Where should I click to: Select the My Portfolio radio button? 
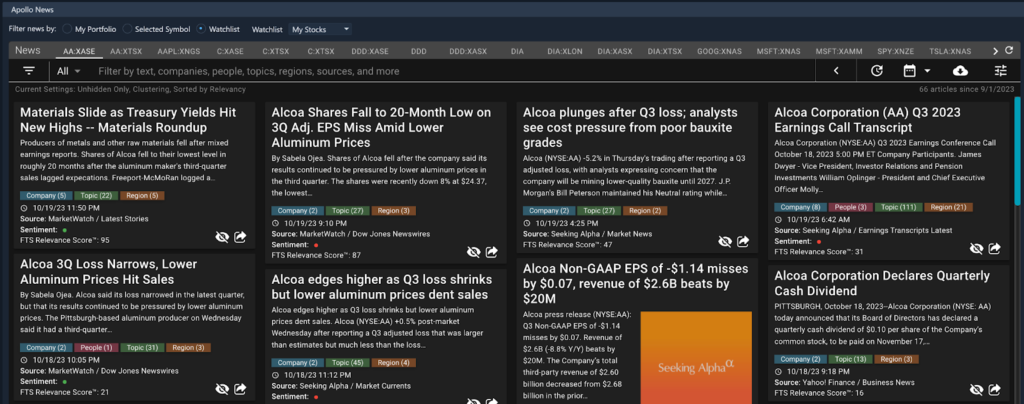[x=66, y=29]
